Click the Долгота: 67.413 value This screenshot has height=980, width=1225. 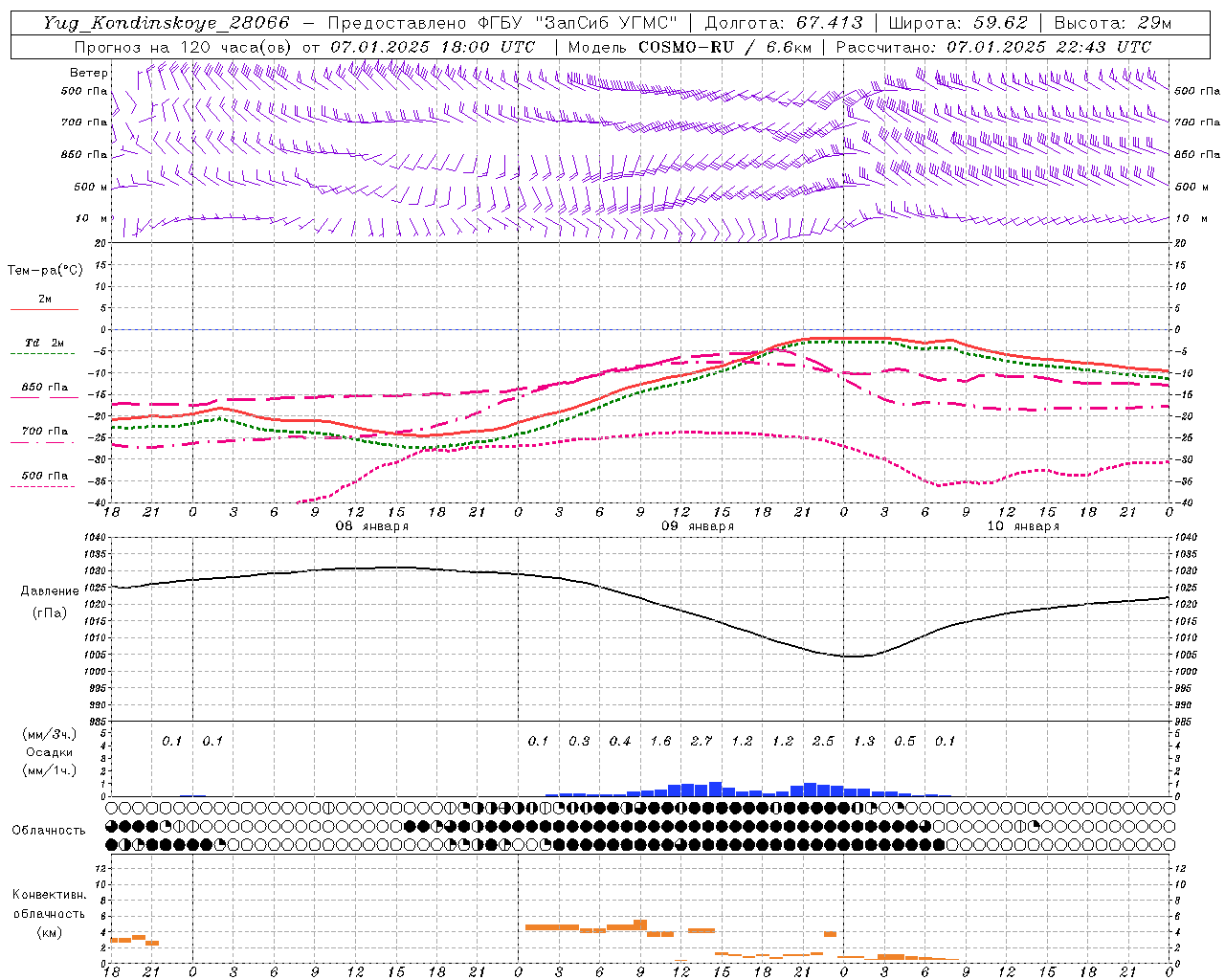point(783,23)
